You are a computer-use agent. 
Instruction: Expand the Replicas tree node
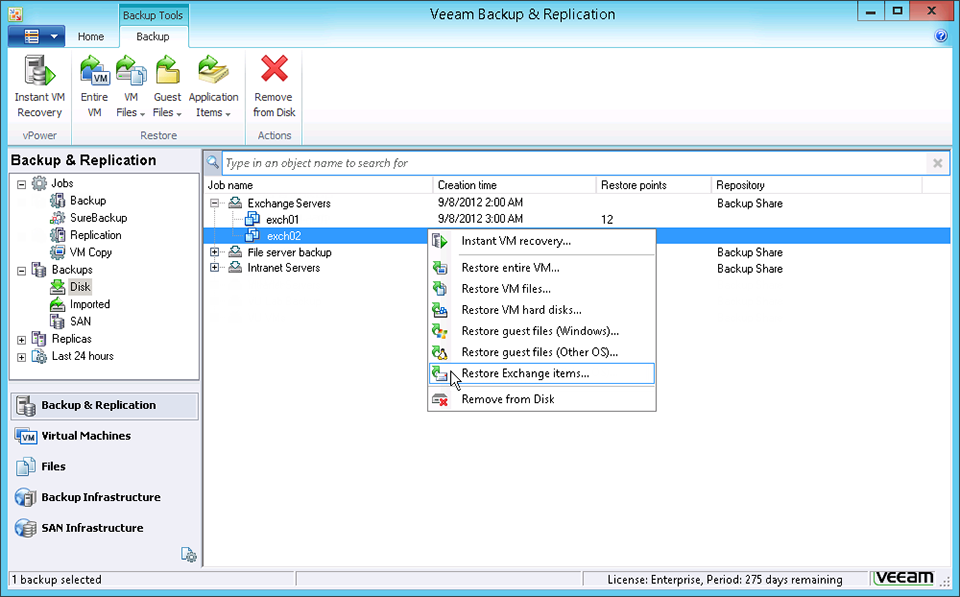coord(21,339)
